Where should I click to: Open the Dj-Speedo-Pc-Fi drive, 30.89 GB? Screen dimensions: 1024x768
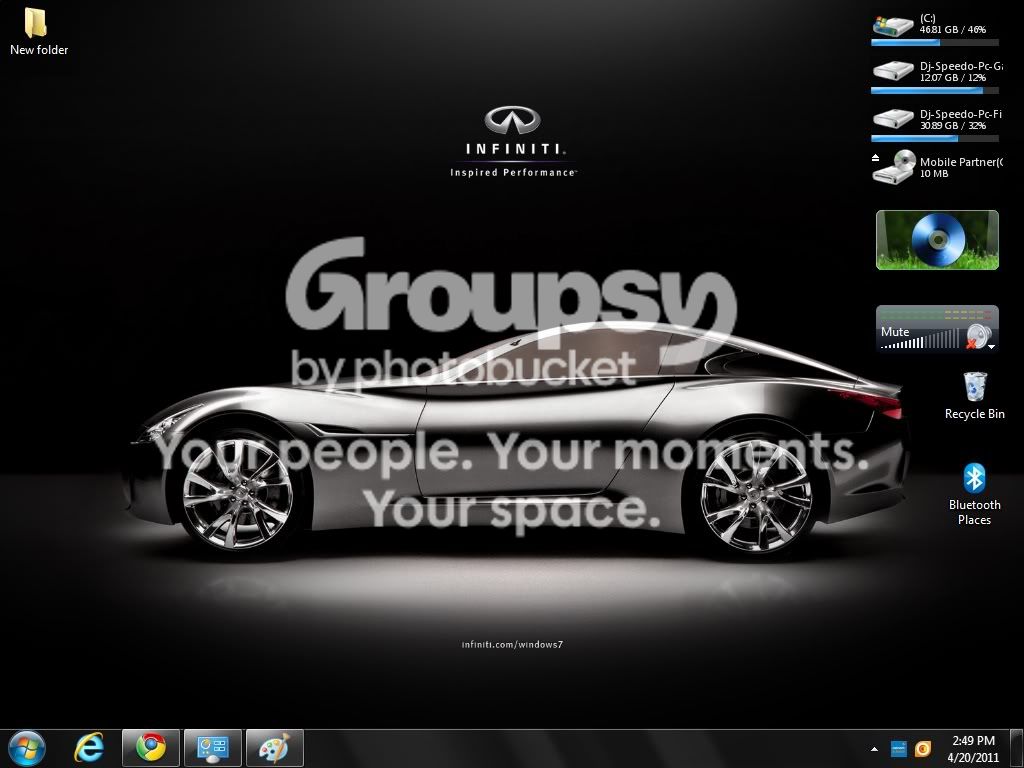coord(893,119)
